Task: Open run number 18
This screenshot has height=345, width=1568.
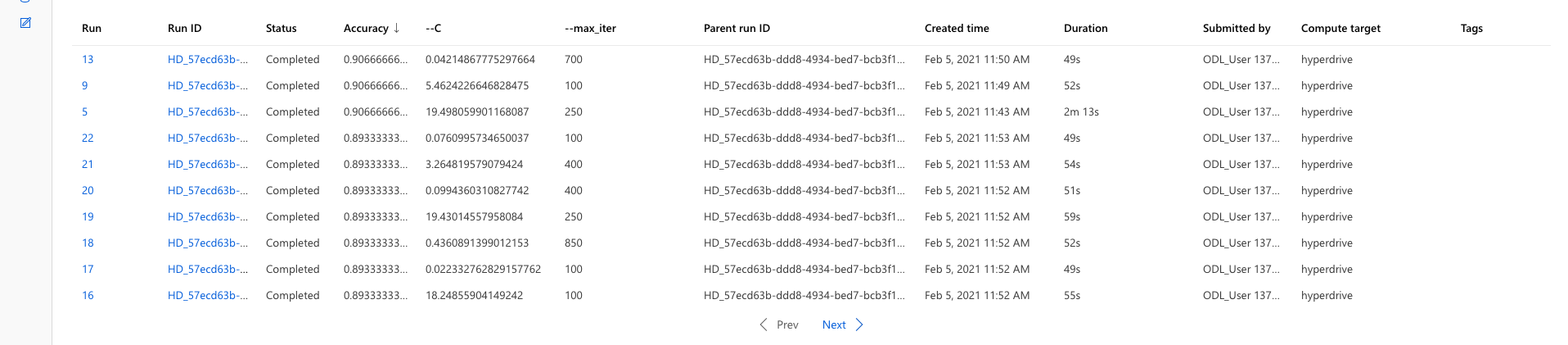Action: click(88, 243)
